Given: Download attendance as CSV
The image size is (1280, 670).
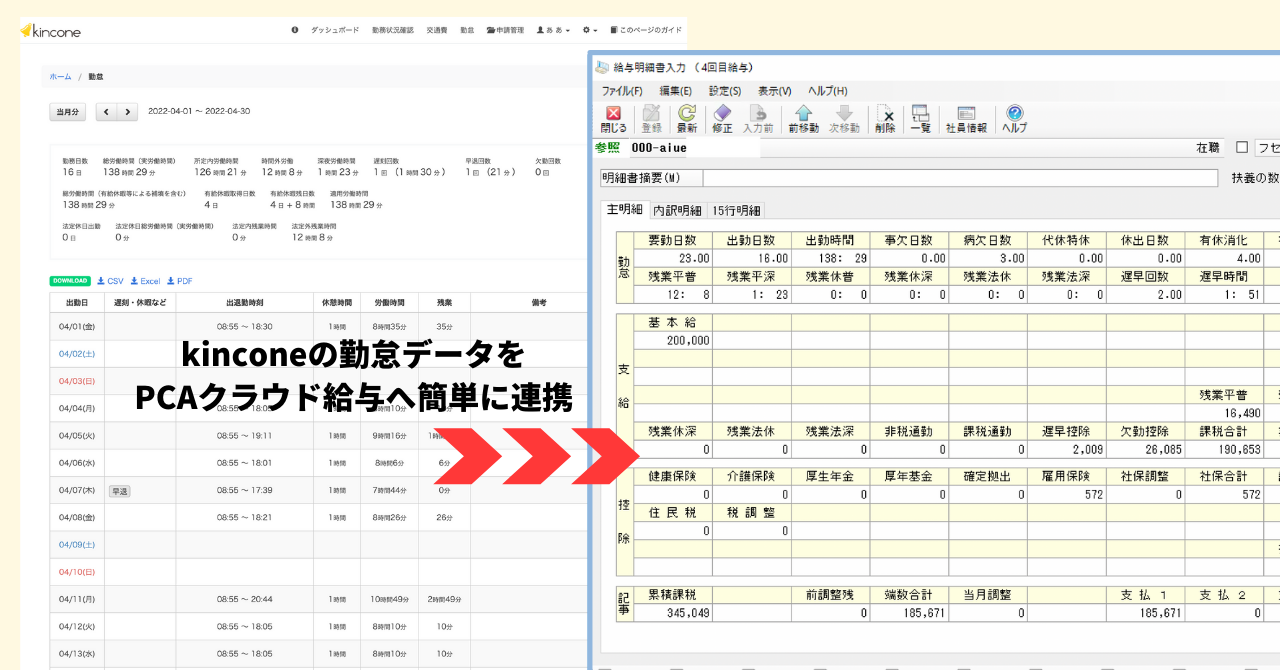Looking at the screenshot, I should (x=110, y=281).
